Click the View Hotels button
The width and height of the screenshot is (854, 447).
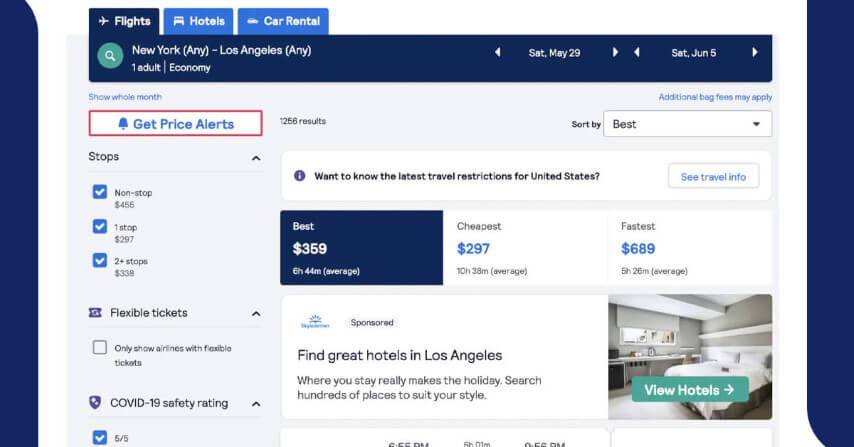[x=690, y=390]
